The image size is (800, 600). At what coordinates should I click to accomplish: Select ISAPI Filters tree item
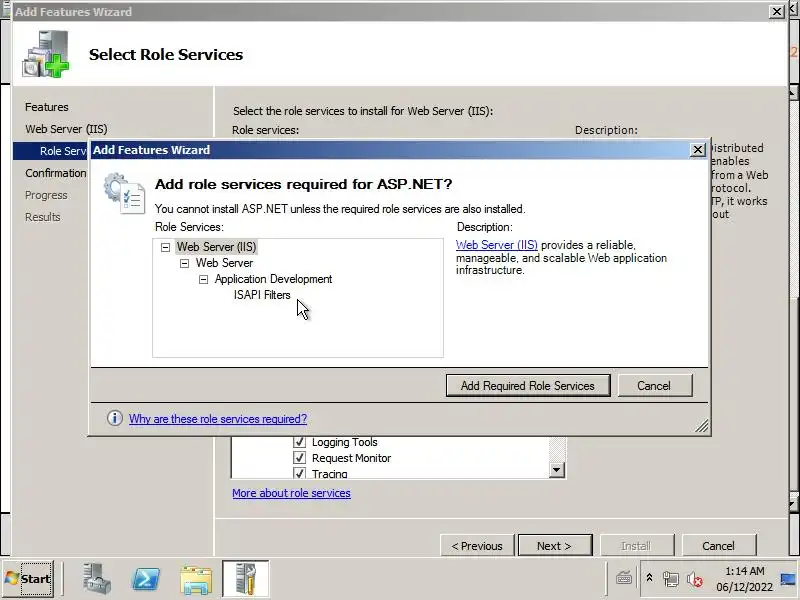click(262, 295)
